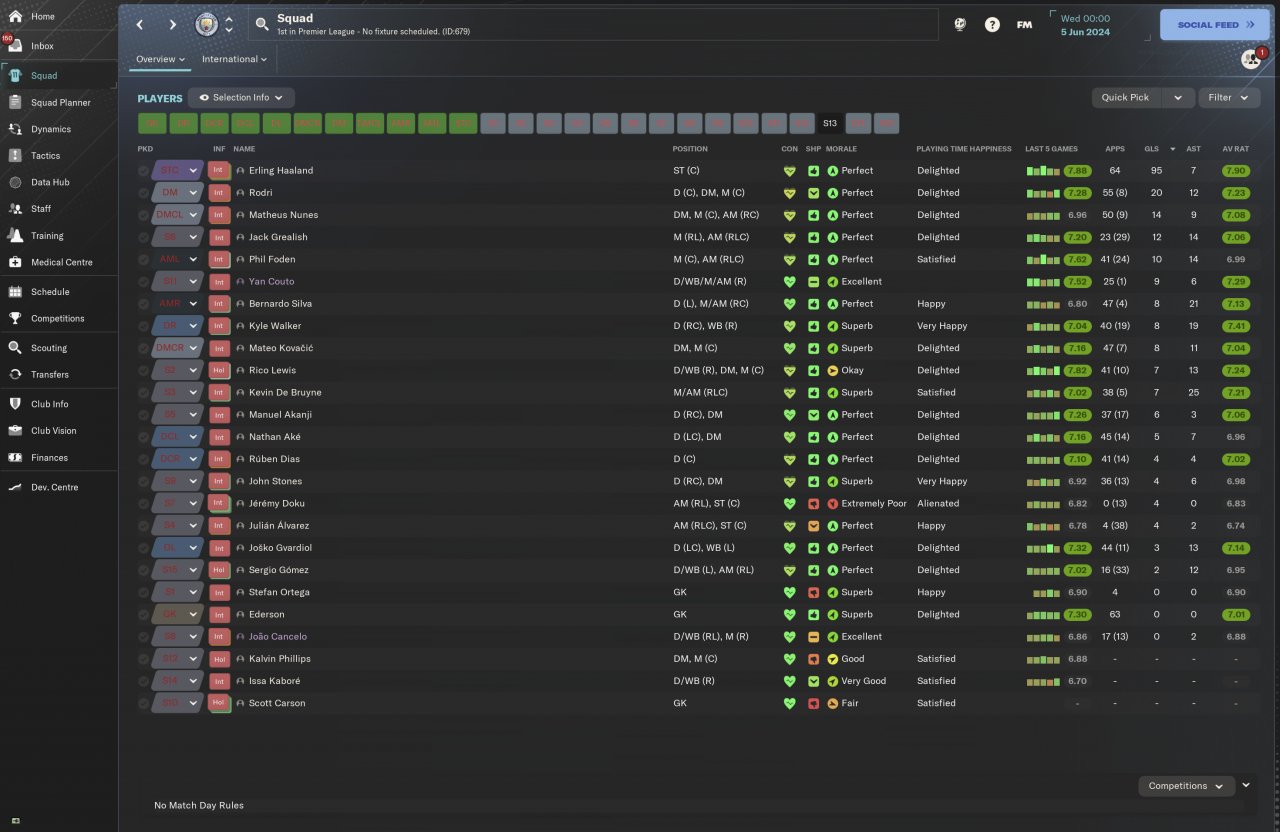
Task: Open the Finances section
Action: 49,458
